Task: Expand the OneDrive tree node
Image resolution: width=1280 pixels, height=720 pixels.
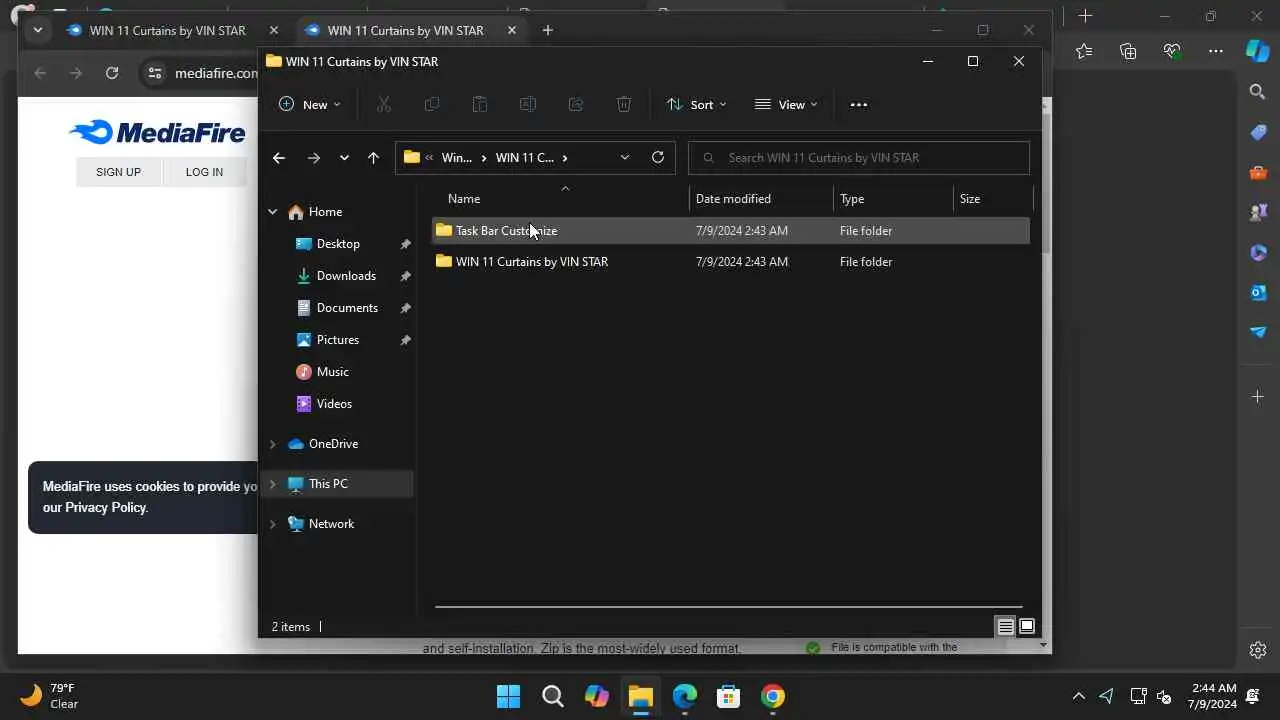Action: coord(272,444)
